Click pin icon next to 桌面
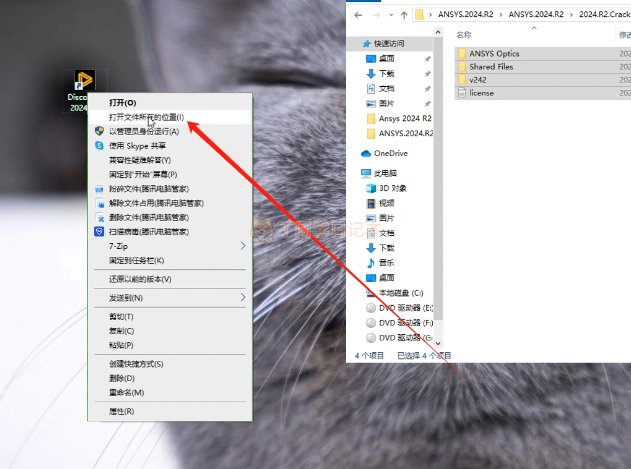 click(427, 59)
